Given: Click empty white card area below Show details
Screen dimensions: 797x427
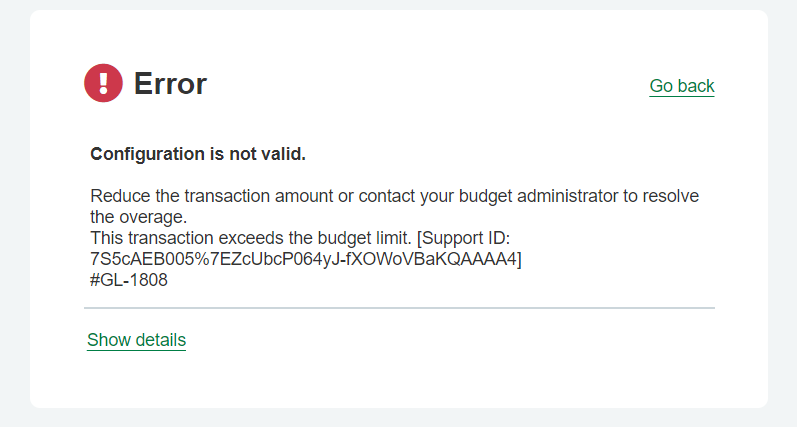Looking at the screenshot, I should tap(399, 380).
